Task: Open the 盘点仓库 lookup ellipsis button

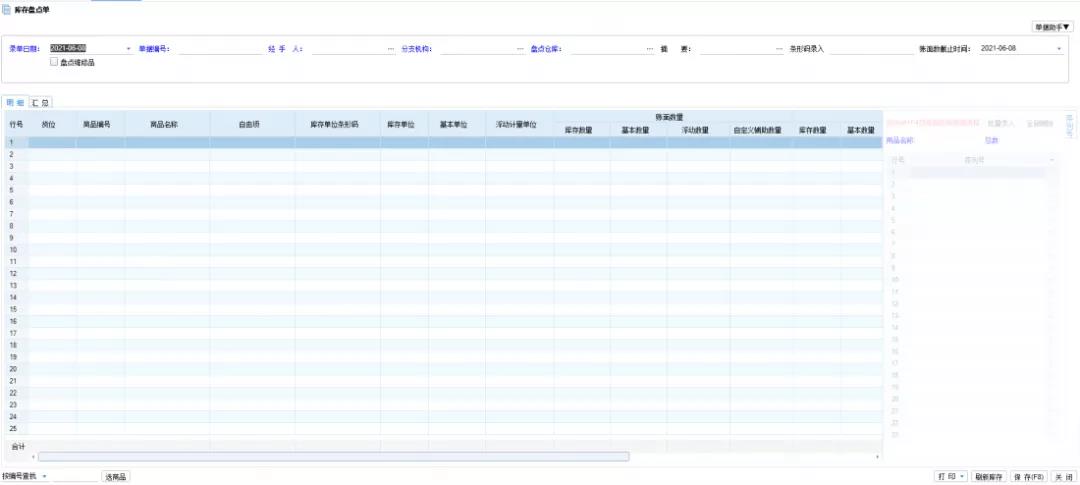Action: 649,49
